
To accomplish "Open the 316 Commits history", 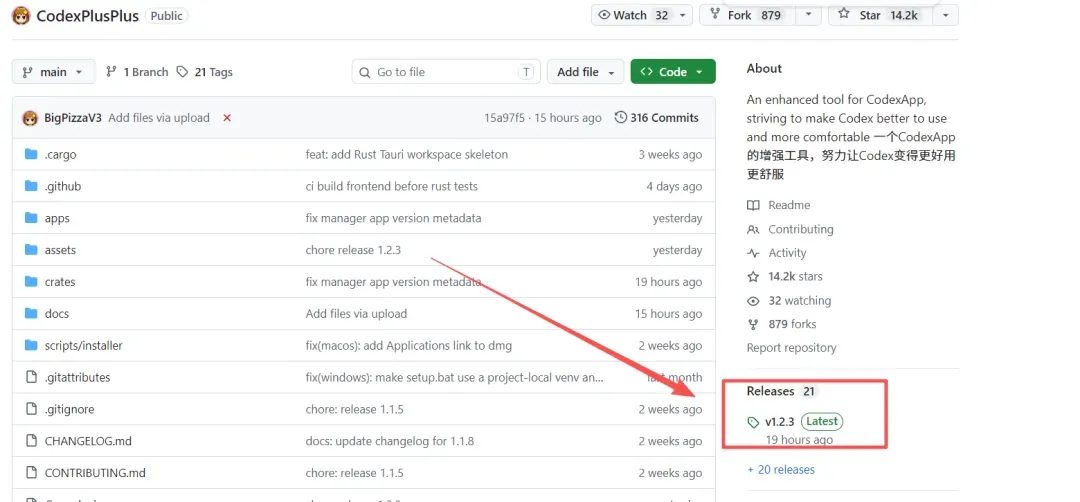I will [656, 118].
